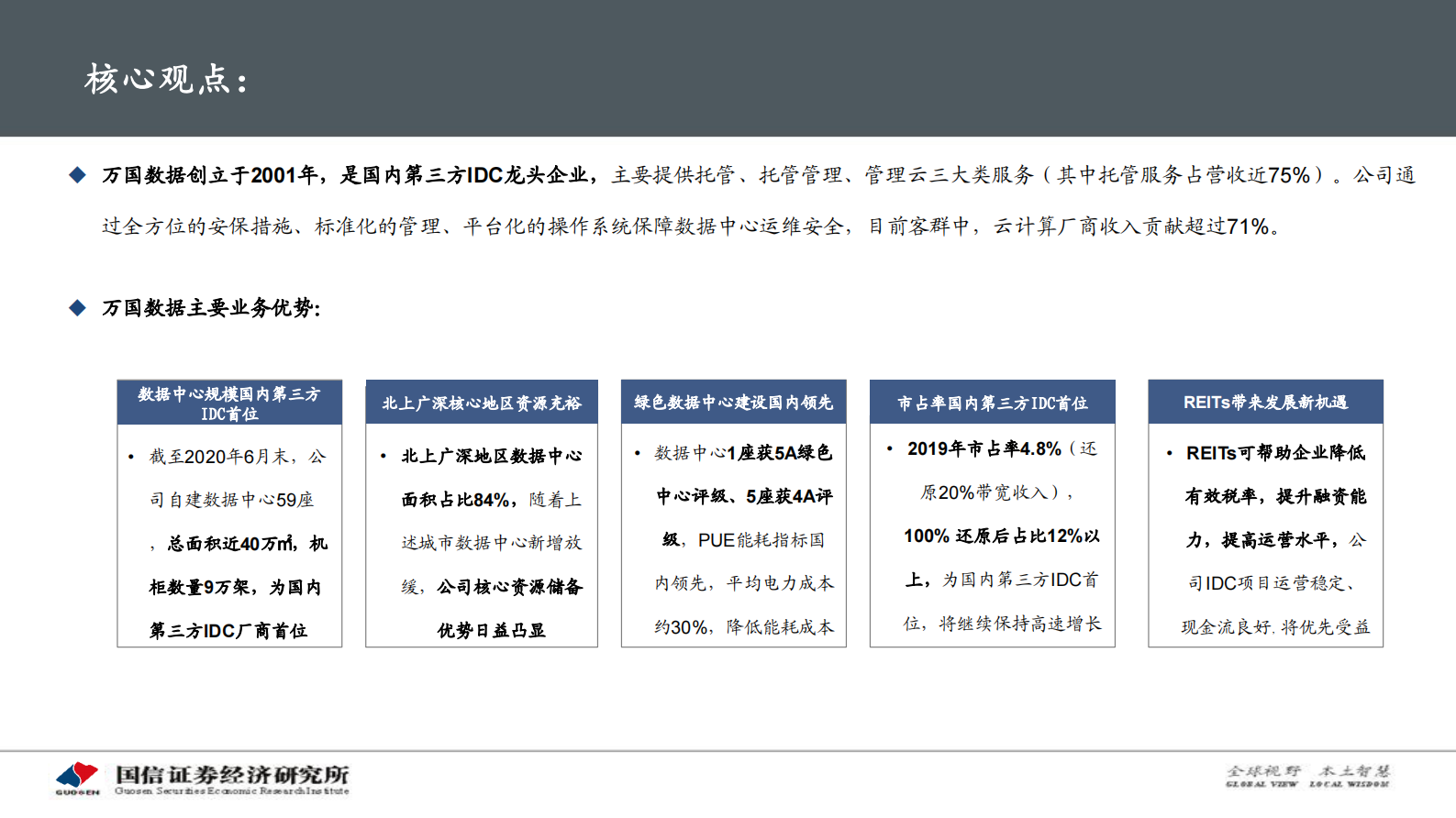Click the 国信证券经济研究所 footer text
Image resolution: width=1456 pixels, height=818 pixels.
coord(232,774)
